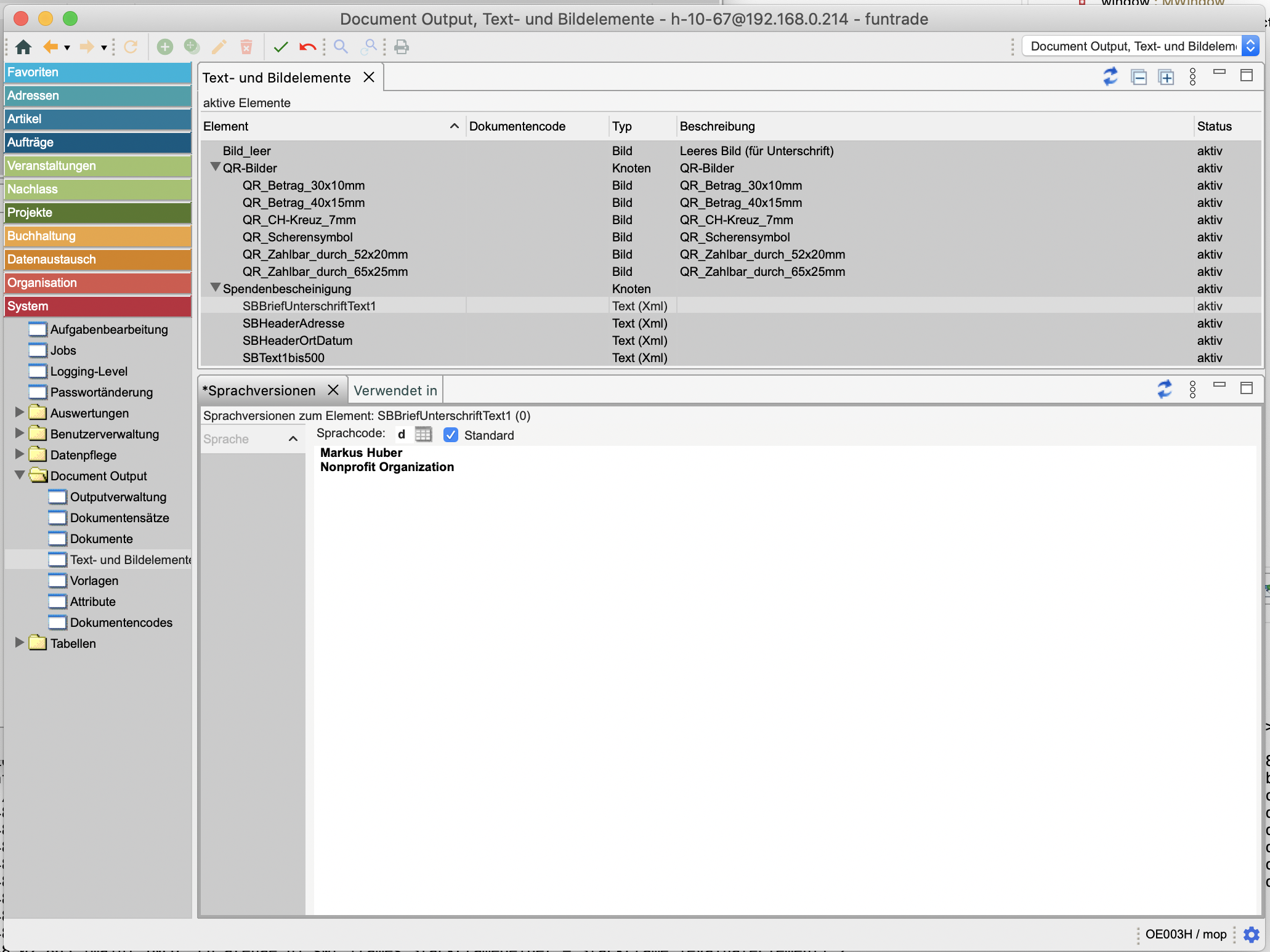1270x952 pixels.
Task: Click the magnifier search icon
Action: (341, 47)
